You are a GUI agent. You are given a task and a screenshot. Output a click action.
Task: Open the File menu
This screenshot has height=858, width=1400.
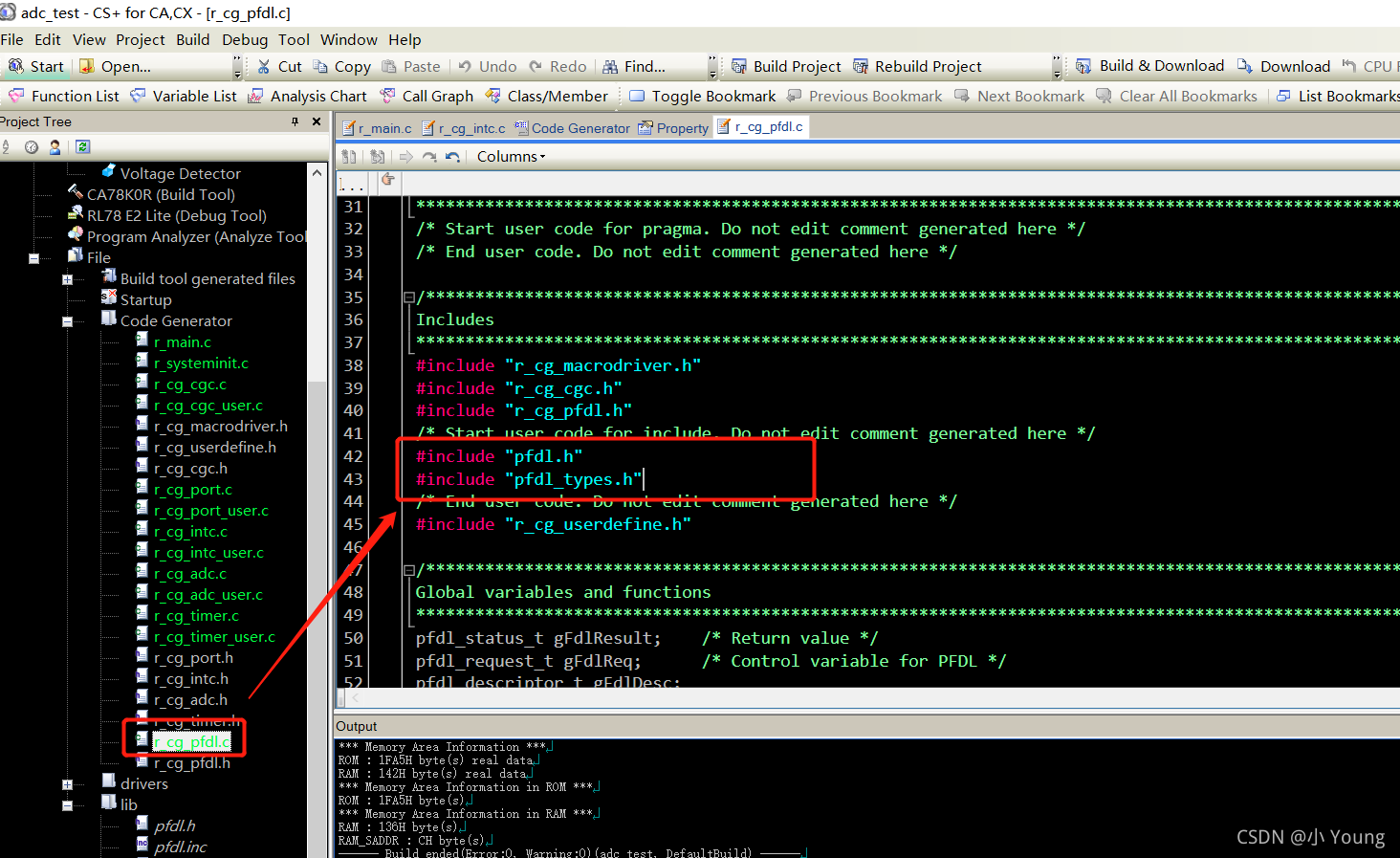pyautogui.click(x=12, y=39)
